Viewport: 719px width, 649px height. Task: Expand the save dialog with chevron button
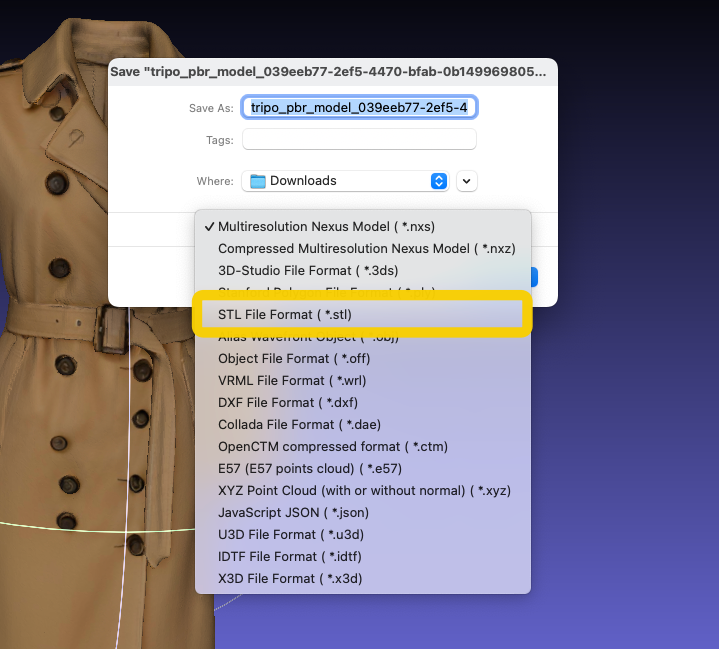467,181
